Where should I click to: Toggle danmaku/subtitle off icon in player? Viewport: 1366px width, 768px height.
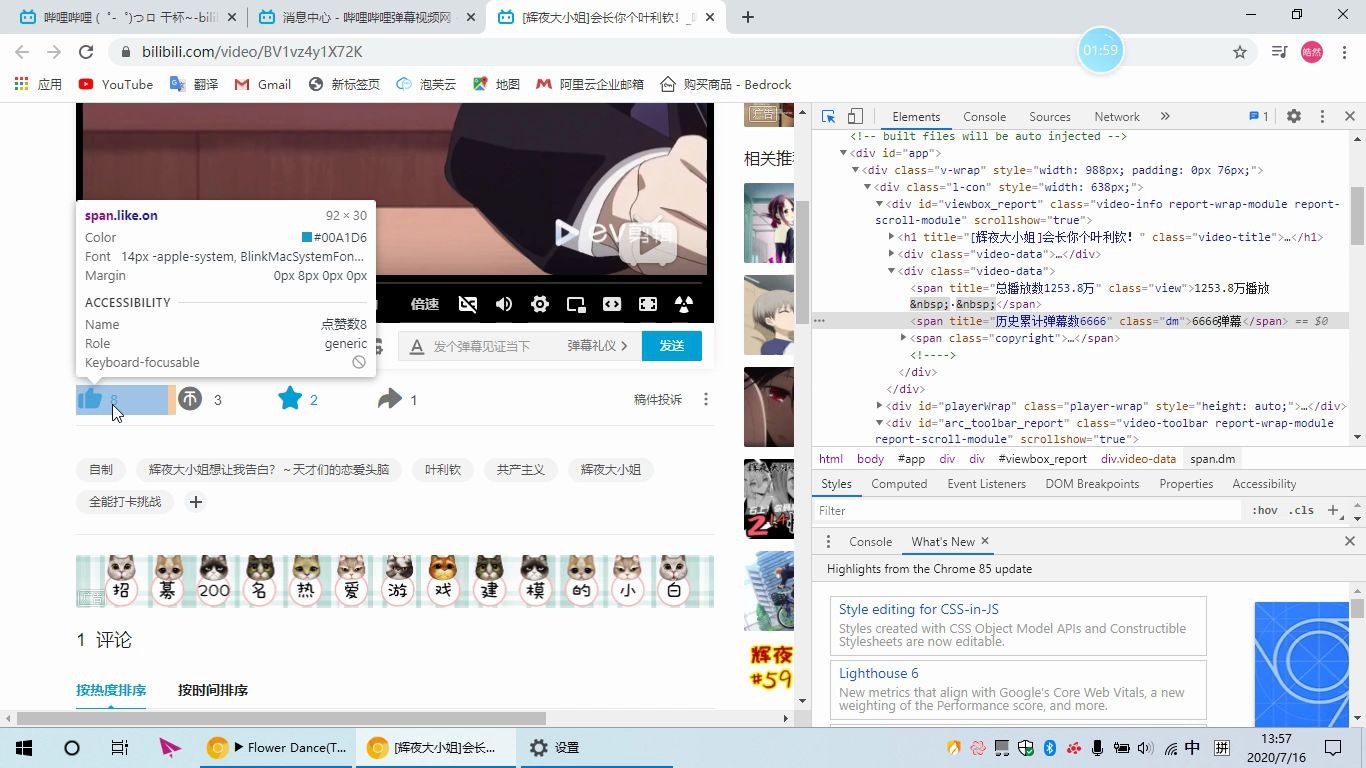(467, 304)
